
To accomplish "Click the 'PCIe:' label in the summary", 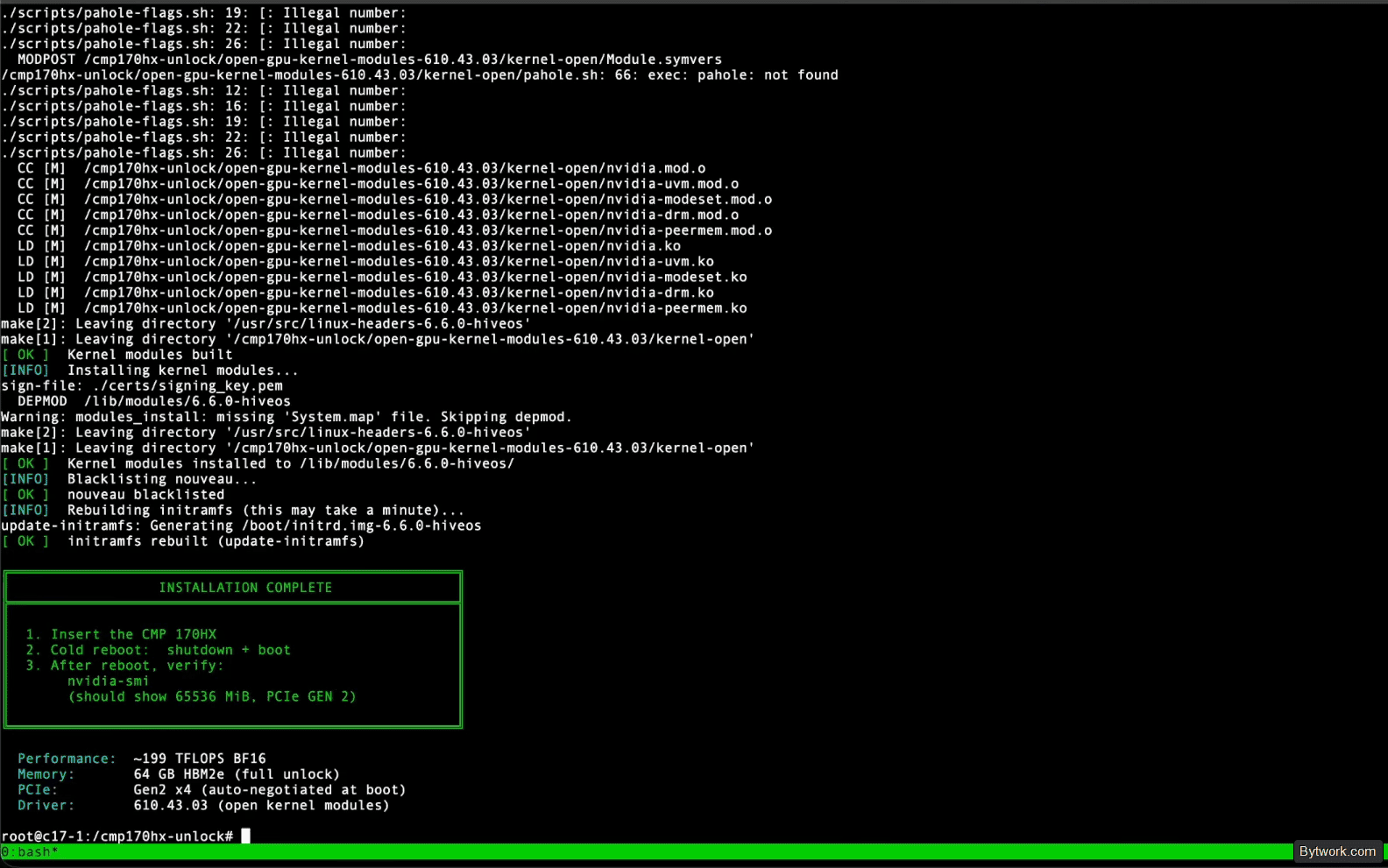I will [x=38, y=790].
